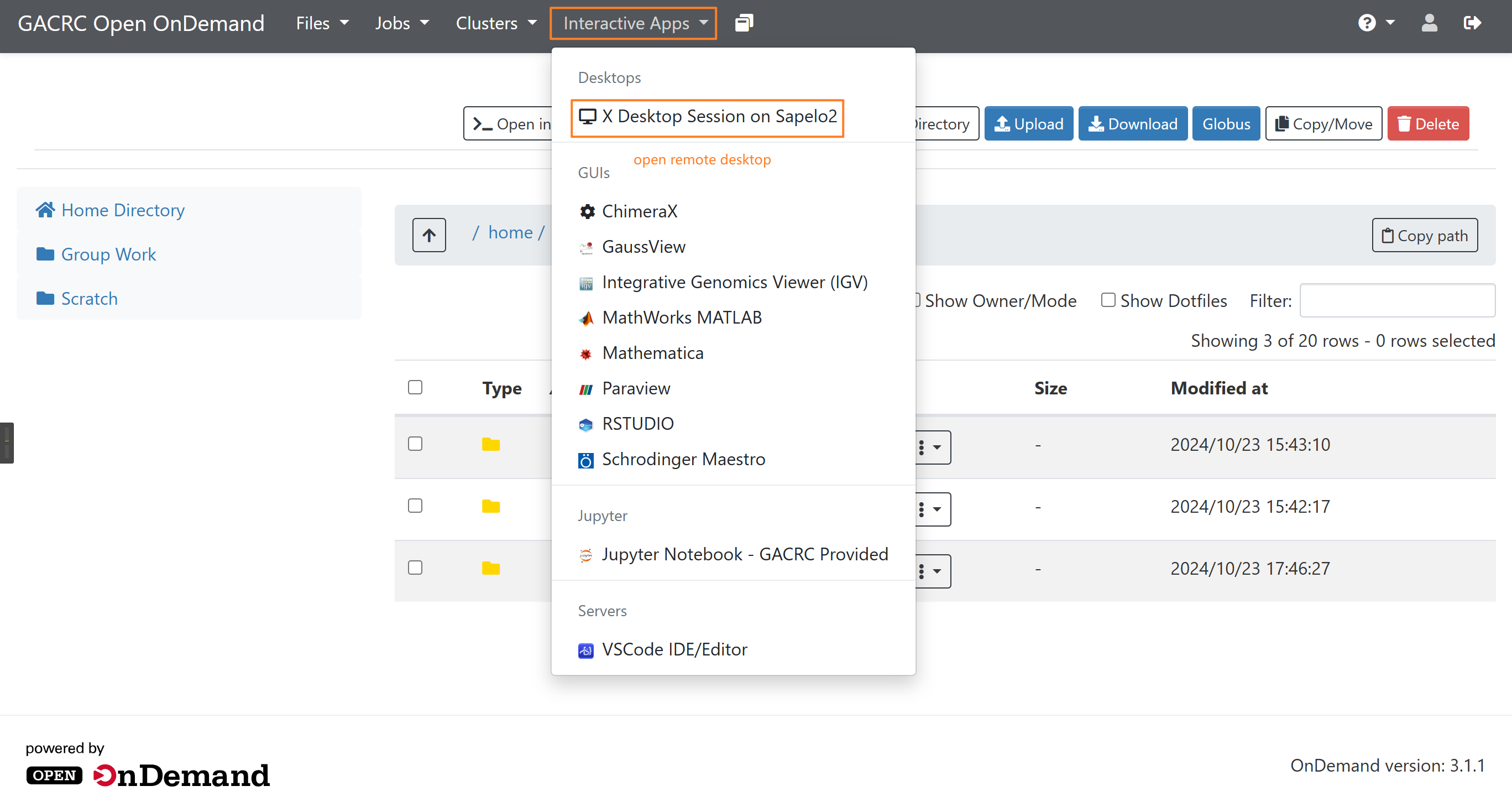Click the GaussView app icon
Viewport: 1512px width, 812px height.
pyautogui.click(x=586, y=247)
